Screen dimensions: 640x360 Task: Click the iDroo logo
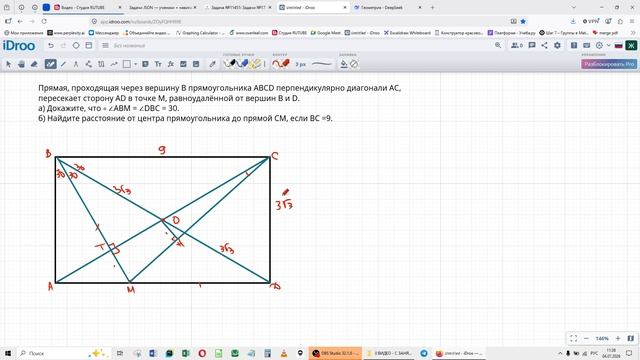click(x=19, y=45)
